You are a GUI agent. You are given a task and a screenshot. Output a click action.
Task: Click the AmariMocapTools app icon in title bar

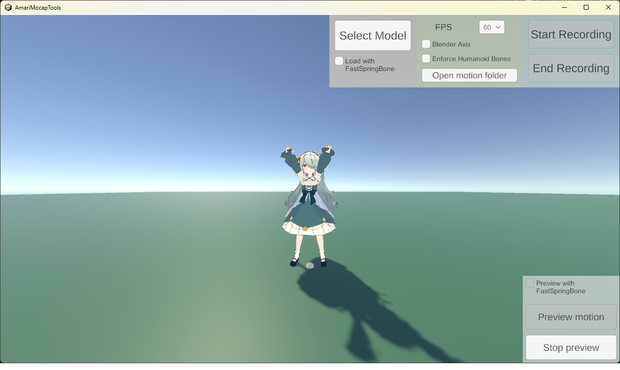pos(8,8)
